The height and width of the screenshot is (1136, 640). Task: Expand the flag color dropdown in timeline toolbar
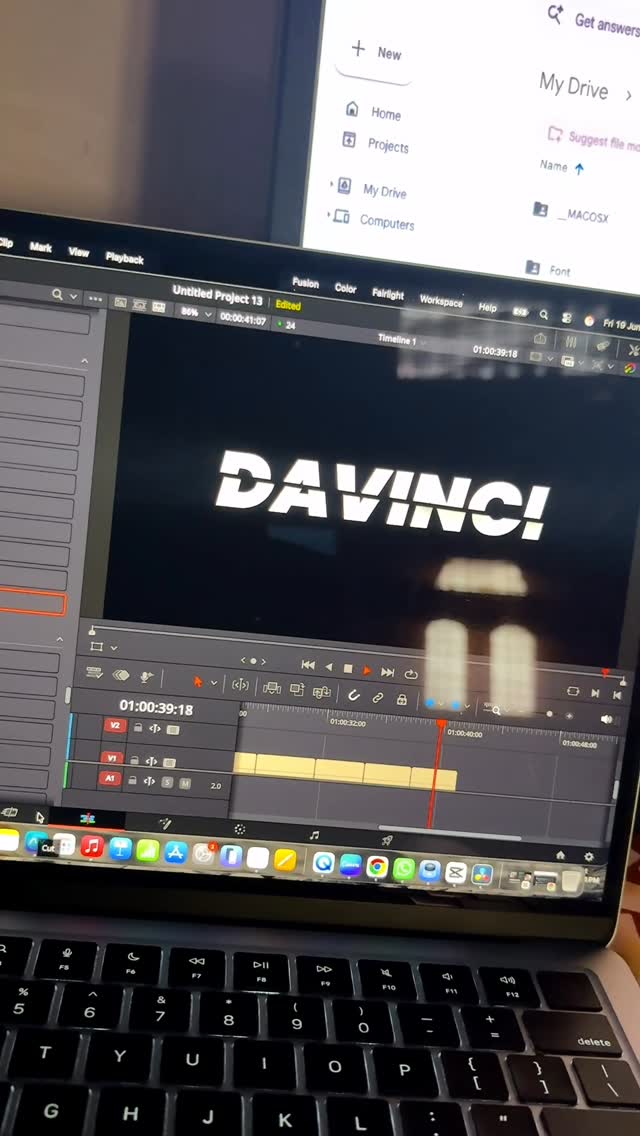tap(442, 704)
